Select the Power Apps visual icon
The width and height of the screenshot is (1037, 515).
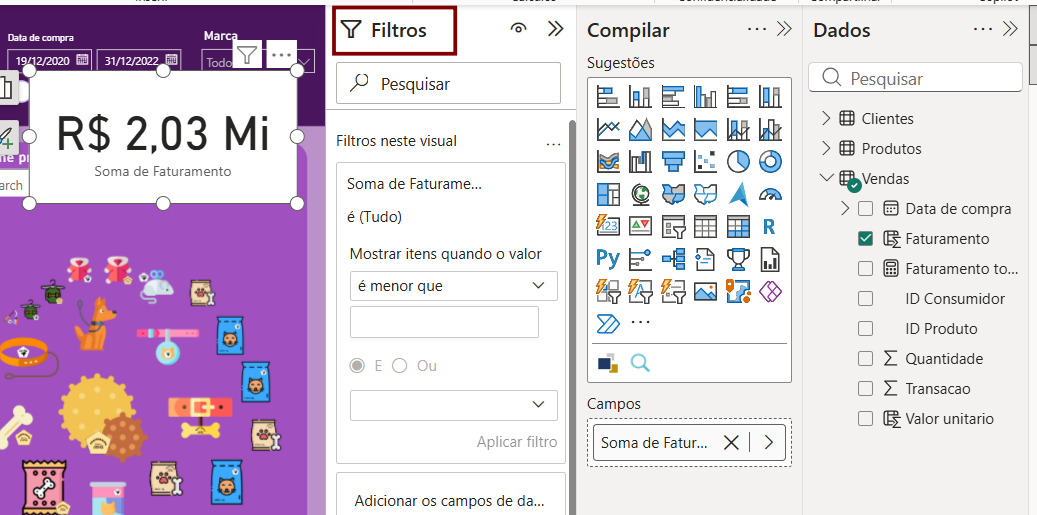click(770, 291)
